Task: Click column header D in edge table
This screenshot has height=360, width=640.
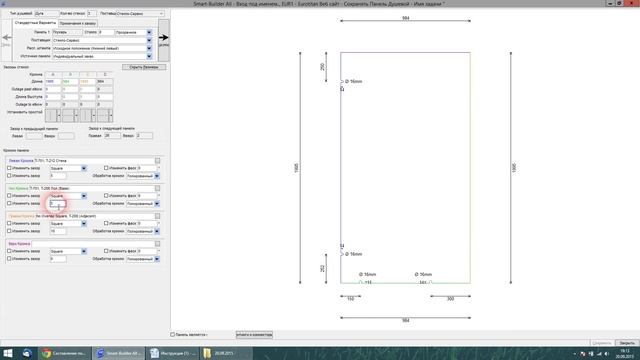Action: coord(105,75)
